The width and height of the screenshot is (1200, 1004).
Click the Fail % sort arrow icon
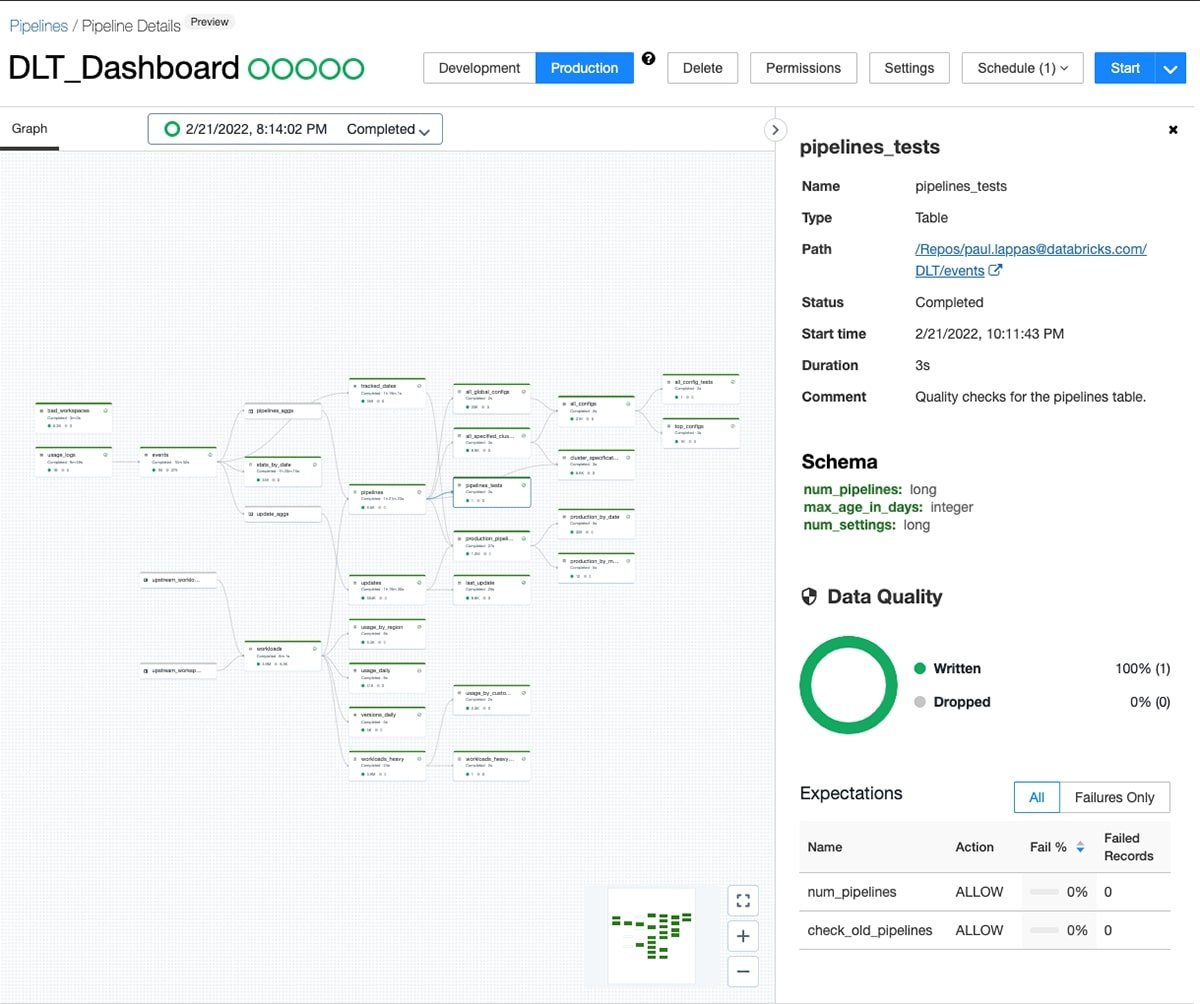(1080, 847)
